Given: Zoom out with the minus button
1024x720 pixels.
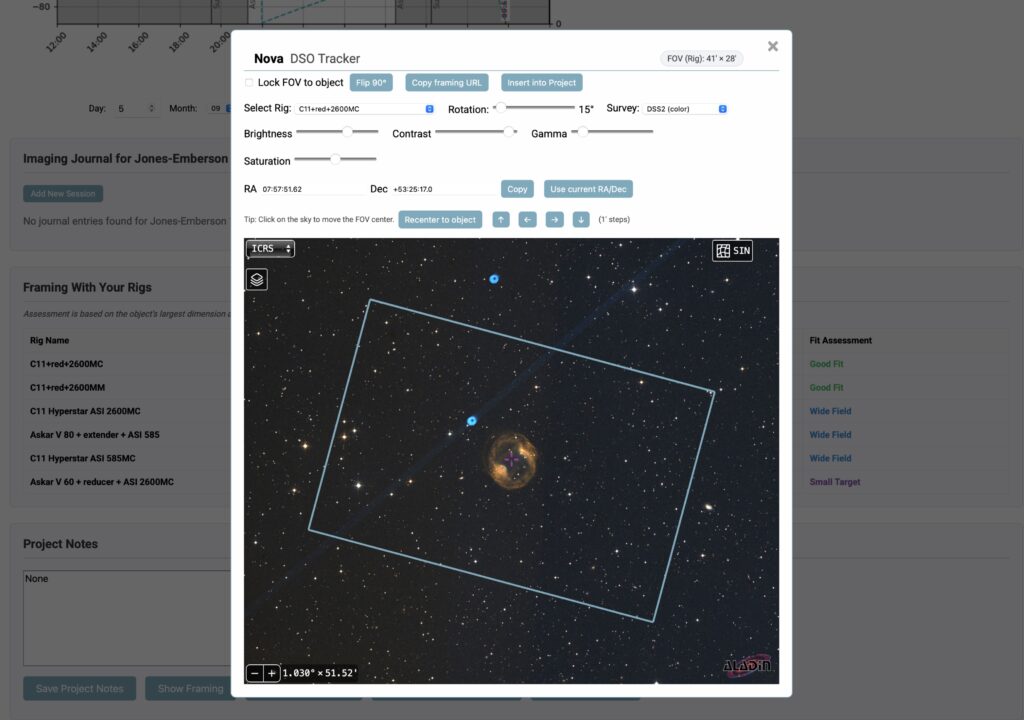Looking at the screenshot, I should (255, 674).
